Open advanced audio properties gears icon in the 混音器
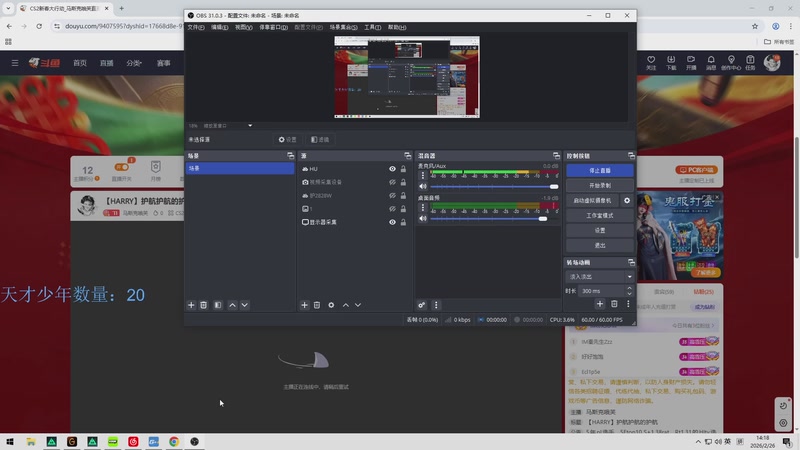Image resolution: width=800 pixels, height=450 pixels. [x=421, y=305]
